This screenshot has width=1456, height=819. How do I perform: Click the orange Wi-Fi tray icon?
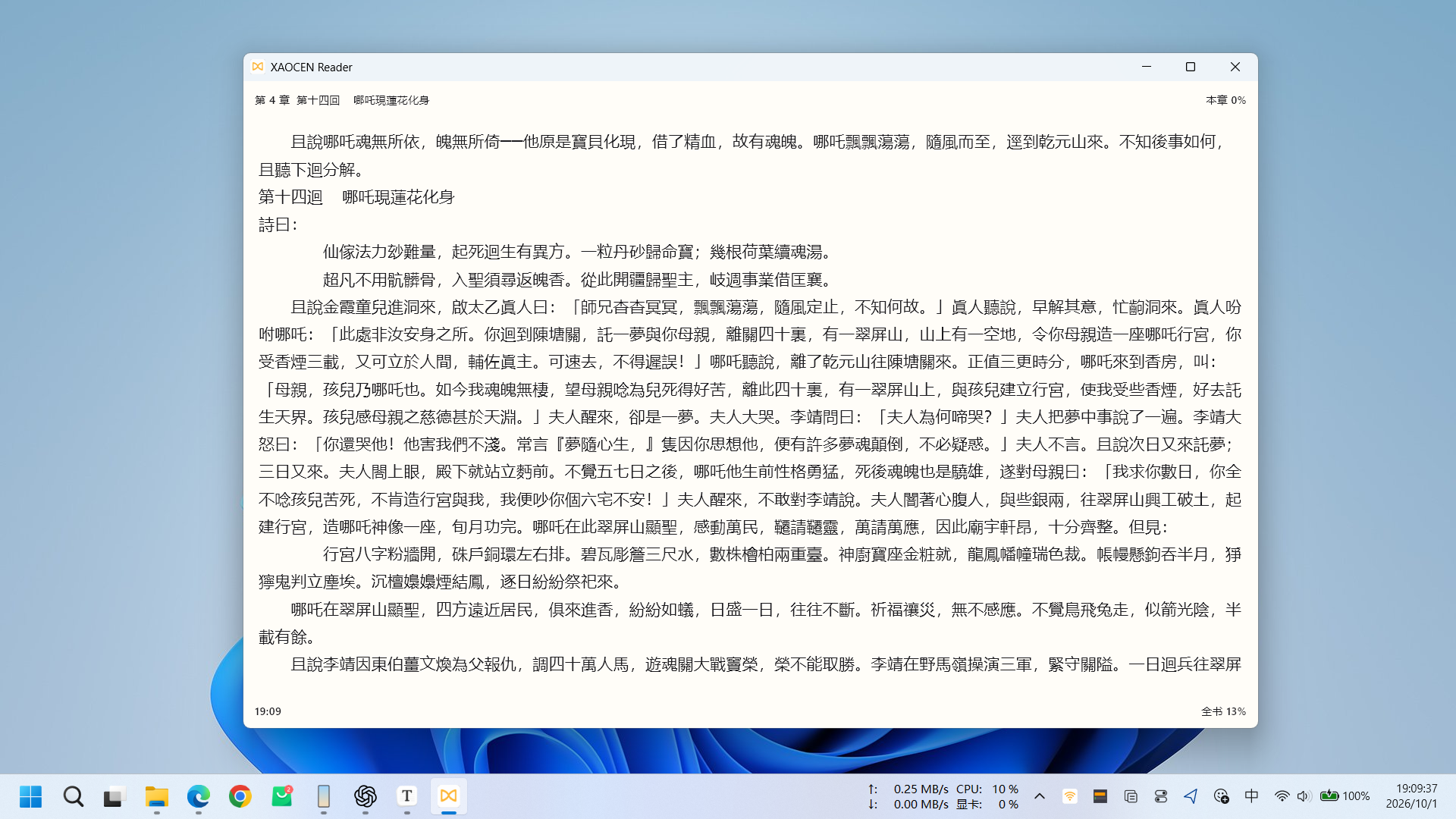pos(1069,796)
